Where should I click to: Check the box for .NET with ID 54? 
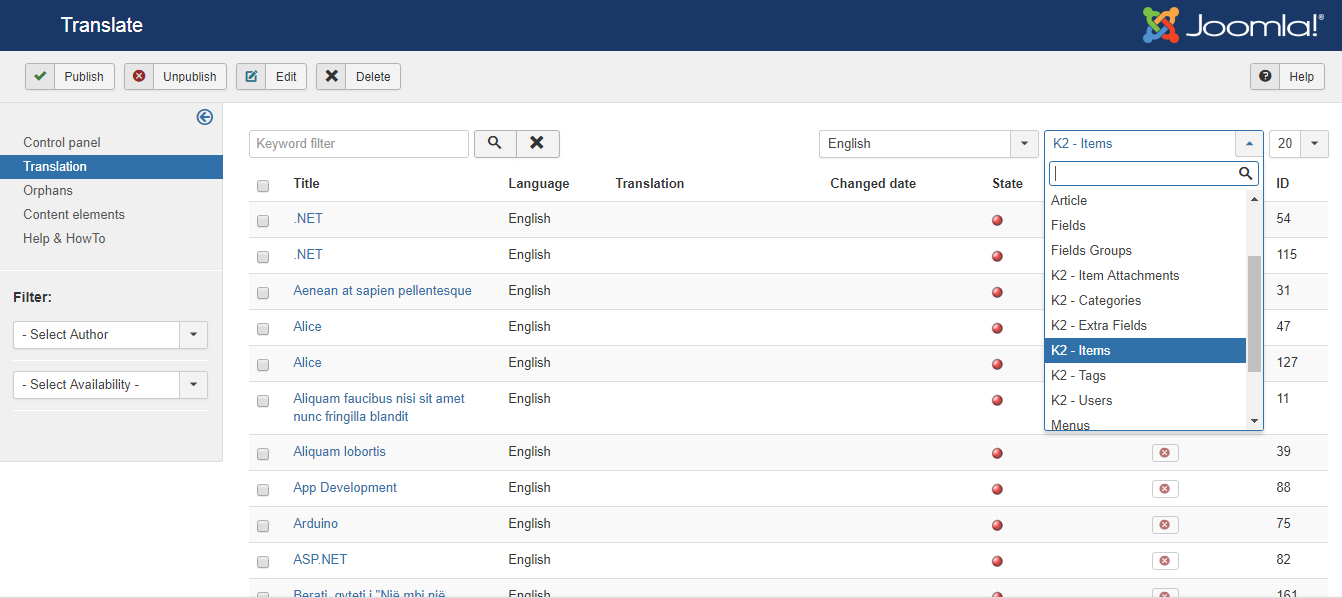pos(263,220)
